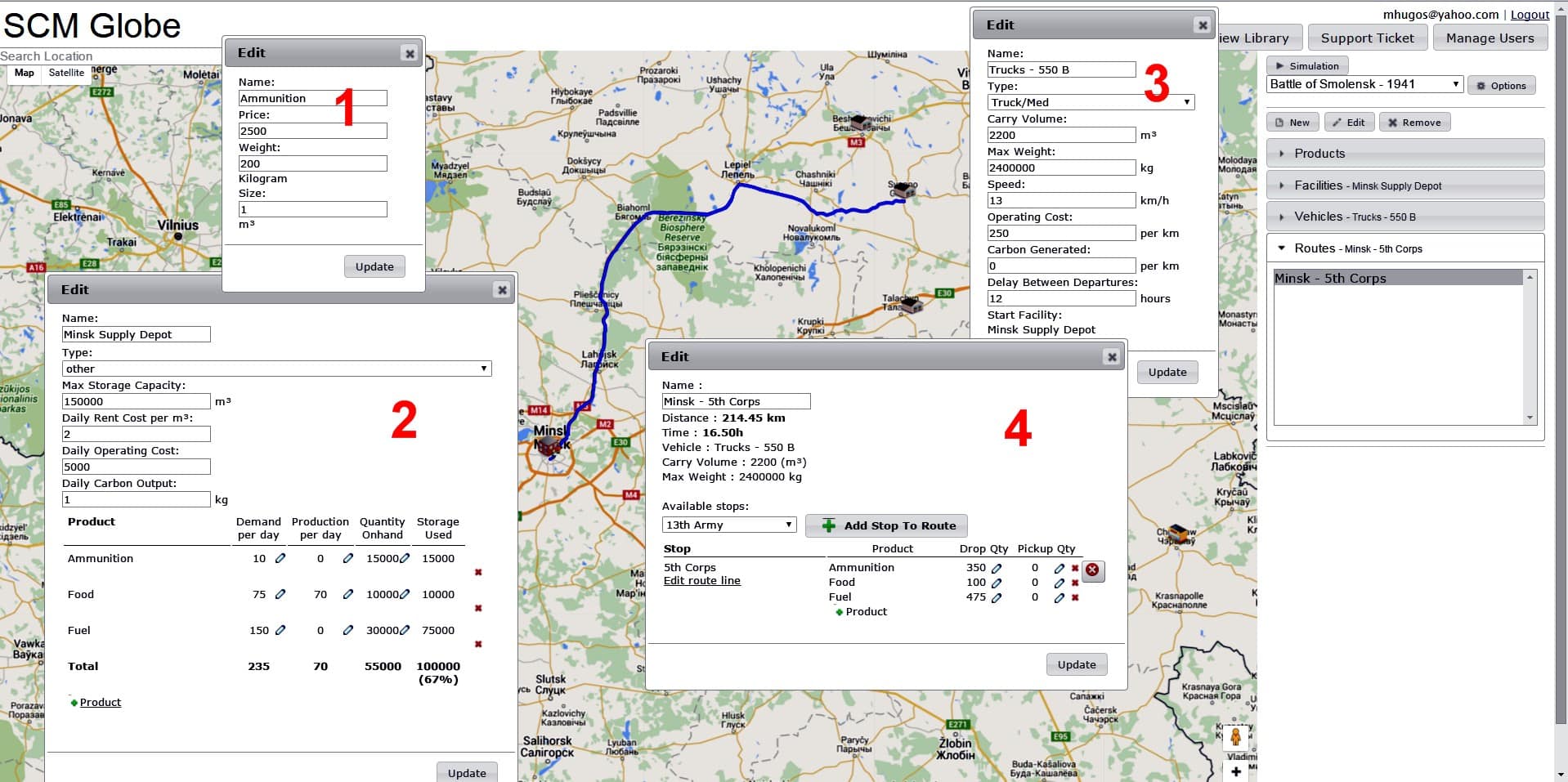Click the Max Storage Capacity field

pos(137,401)
